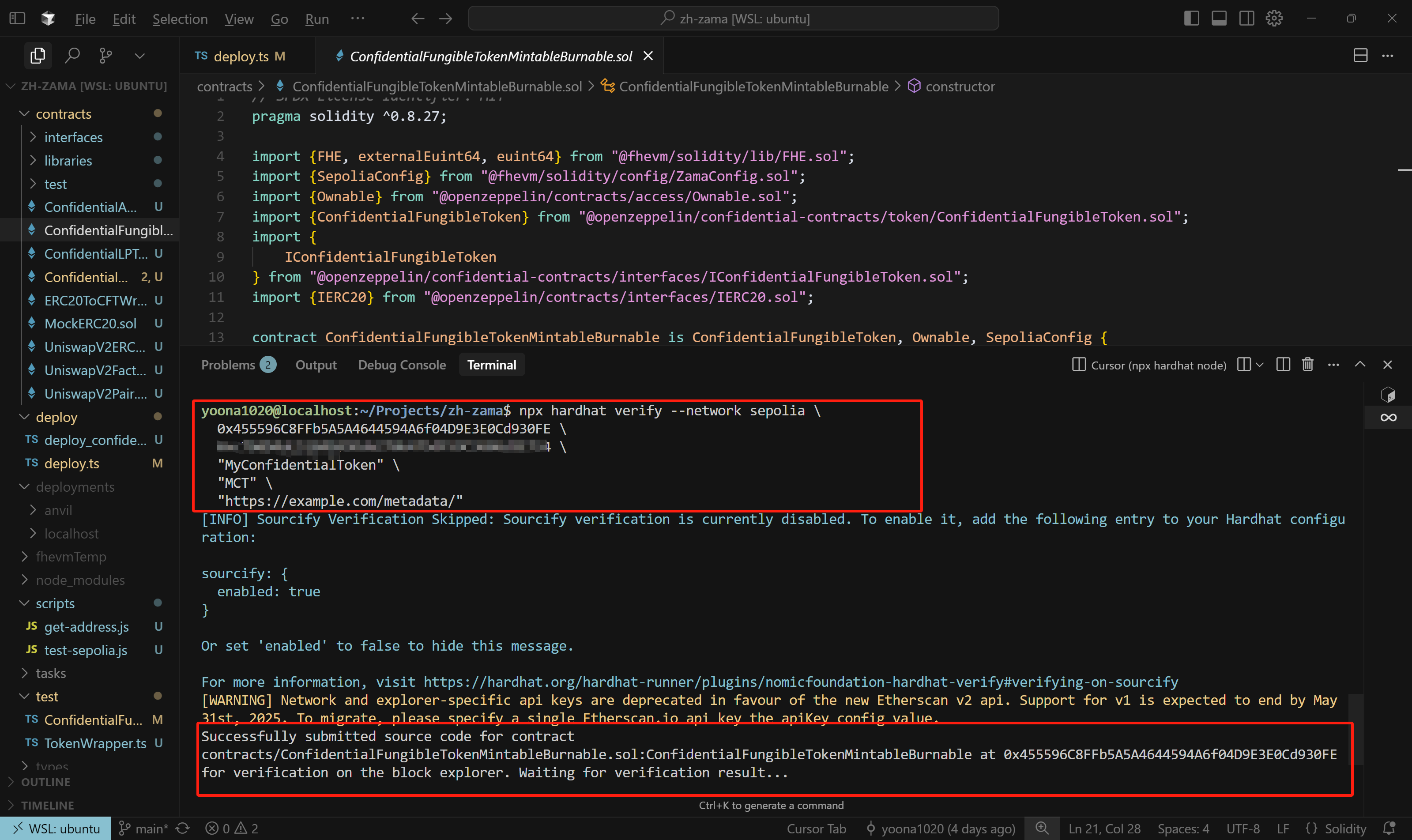Close the bottom terminal panel

[1387, 365]
